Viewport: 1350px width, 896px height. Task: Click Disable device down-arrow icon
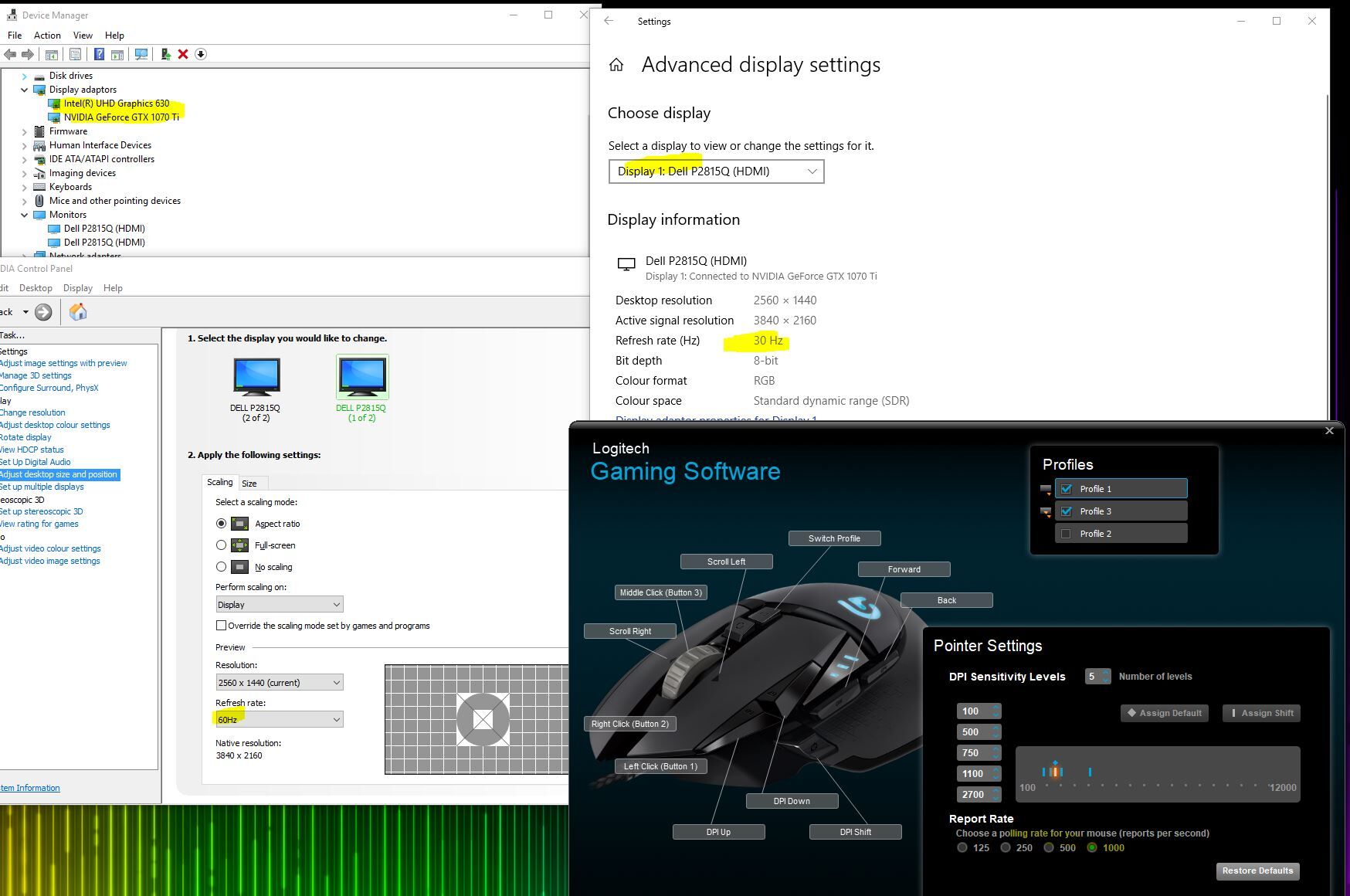click(201, 54)
